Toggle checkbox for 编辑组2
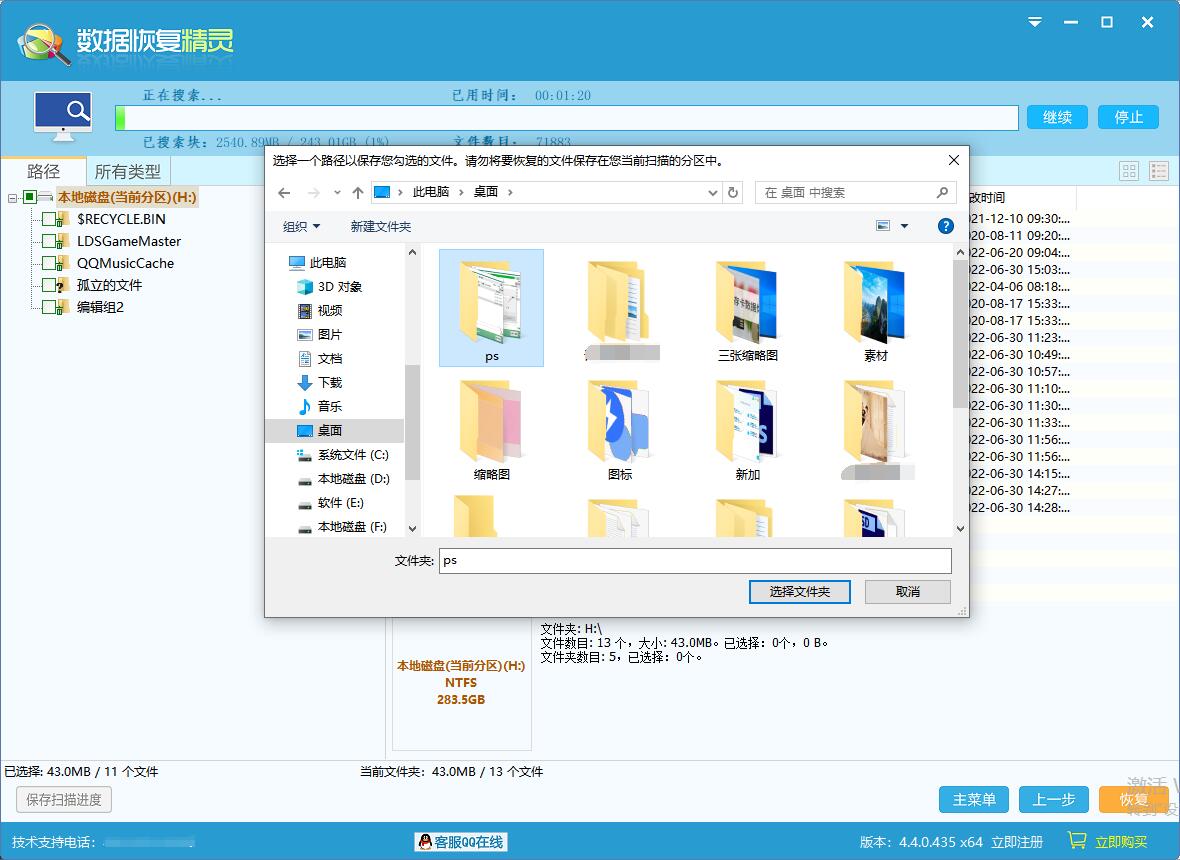This screenshot has width=1180, height=860. (49, 307)
